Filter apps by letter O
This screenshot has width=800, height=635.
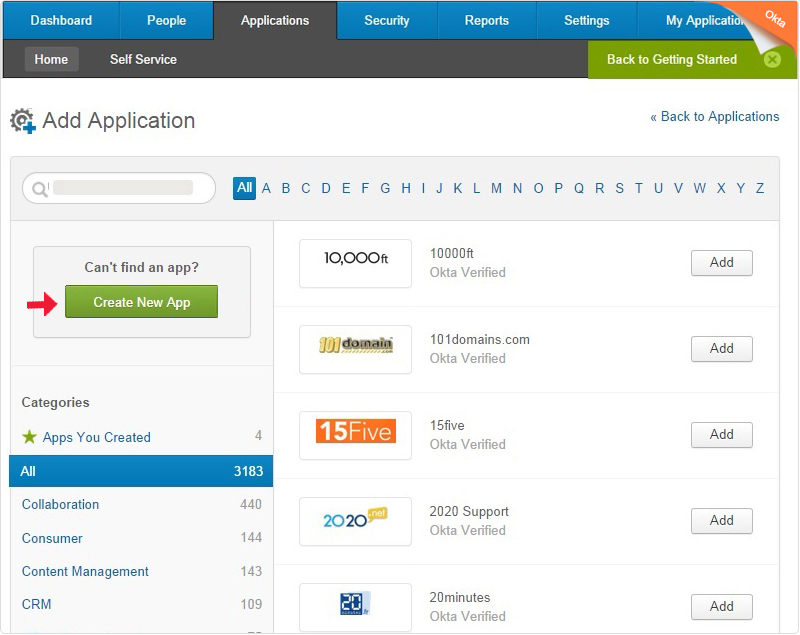coord(538,189)
